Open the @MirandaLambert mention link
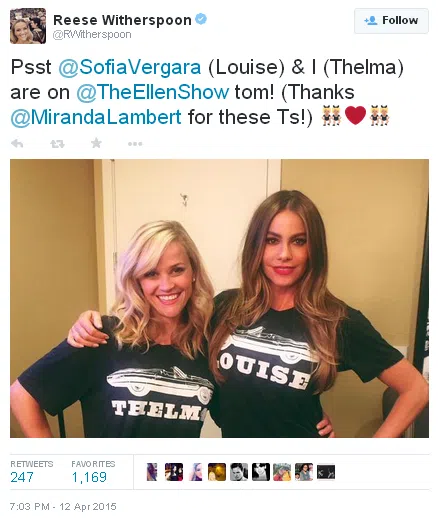 [x=96, y=117]
